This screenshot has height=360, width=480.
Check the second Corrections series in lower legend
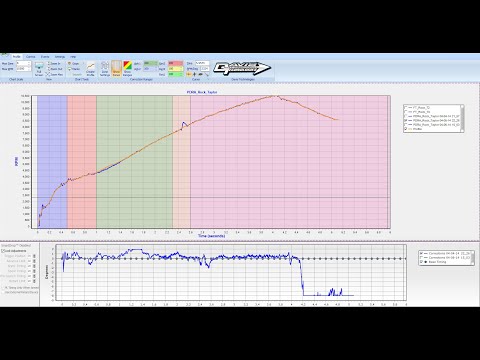[422, 258]
